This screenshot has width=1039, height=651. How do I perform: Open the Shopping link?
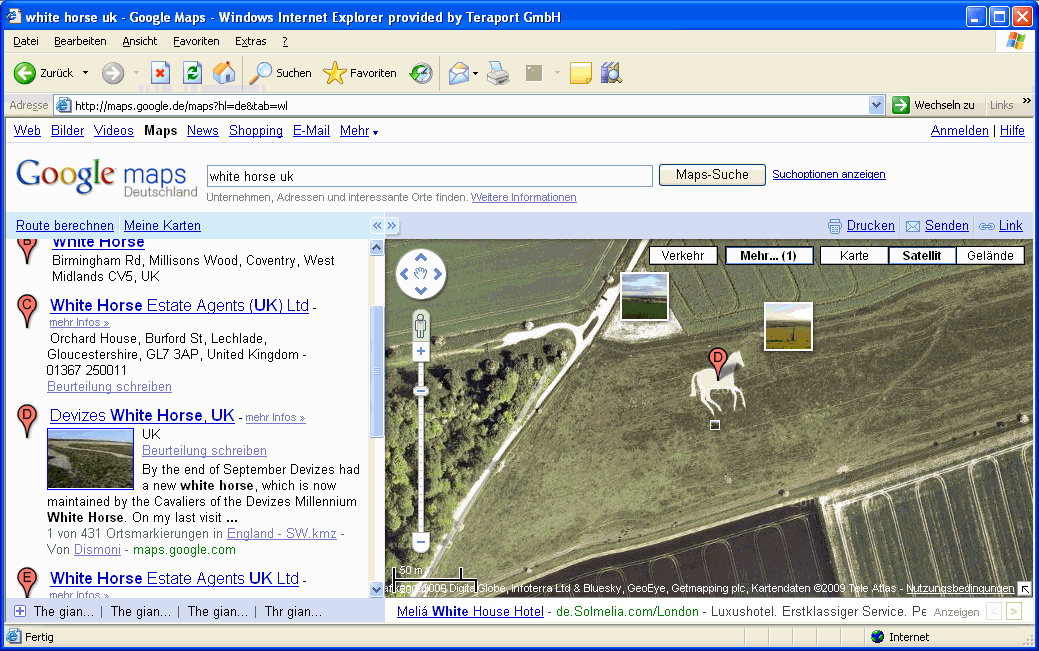click(x=256, y=131)
